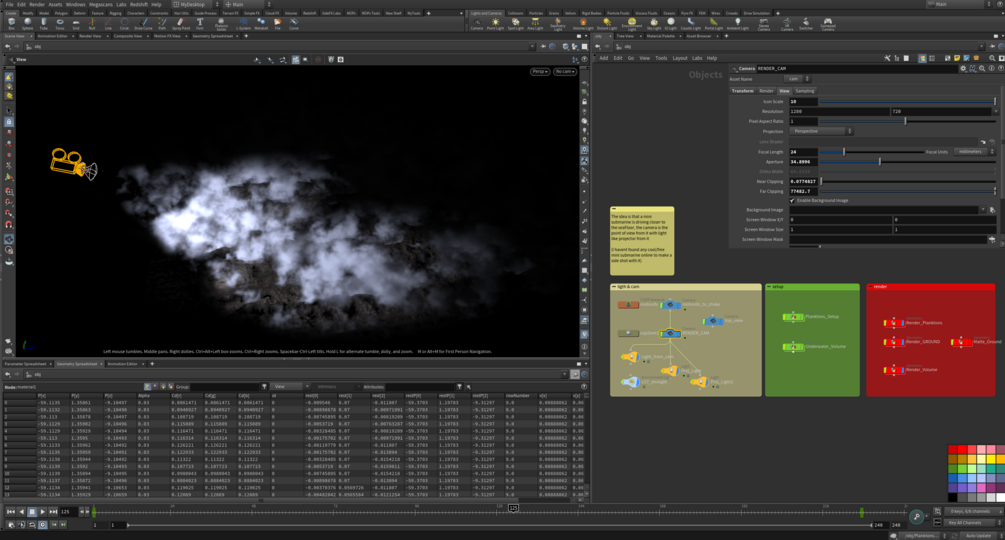
Task: Open the Focal Units millimeters dropdown
Action: pyautogui.click(x=973, y=152)
